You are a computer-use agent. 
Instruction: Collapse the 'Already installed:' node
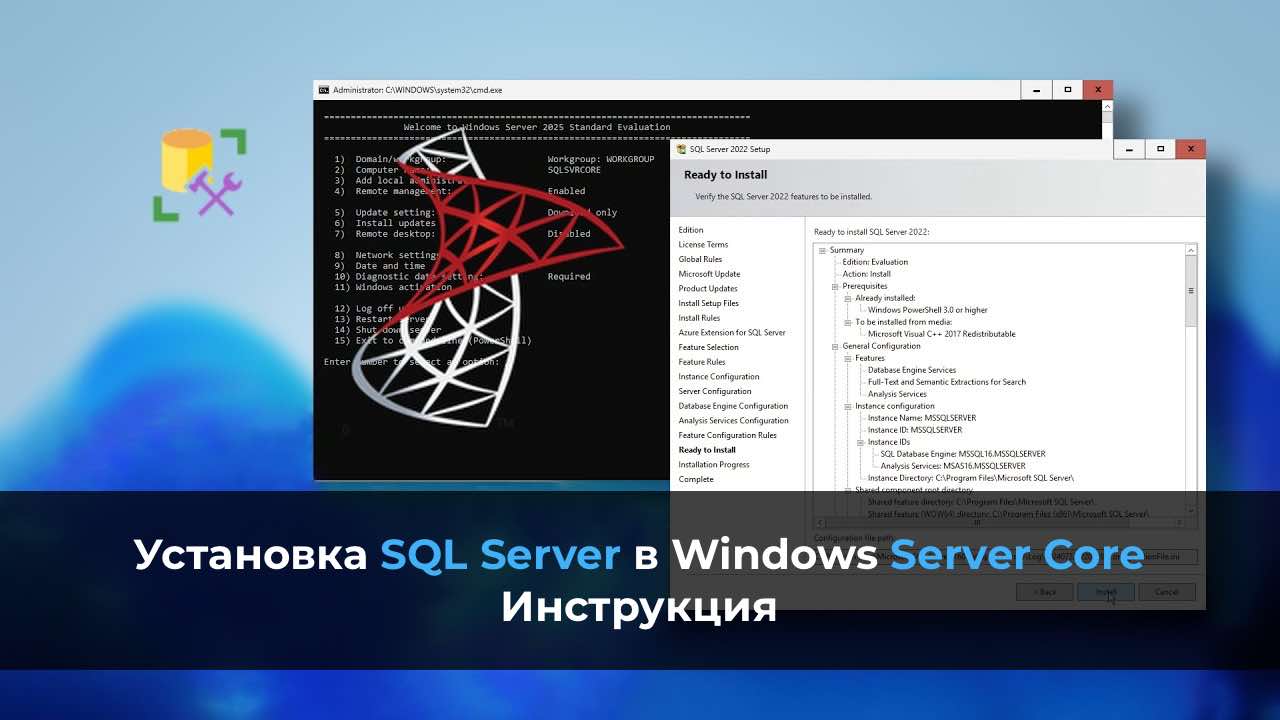pyautogui.click(x=848, y=298)
